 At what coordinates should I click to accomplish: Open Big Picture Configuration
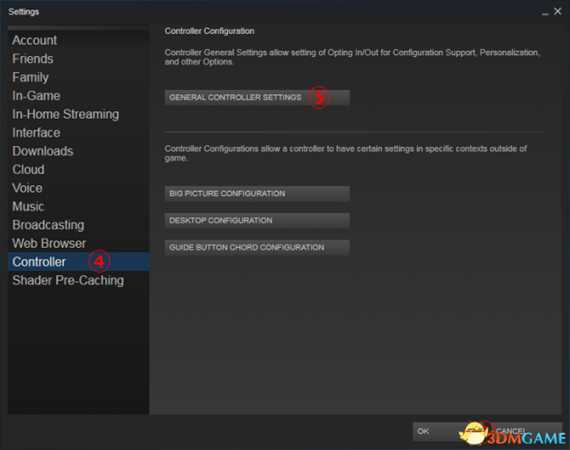pos(257,194)
